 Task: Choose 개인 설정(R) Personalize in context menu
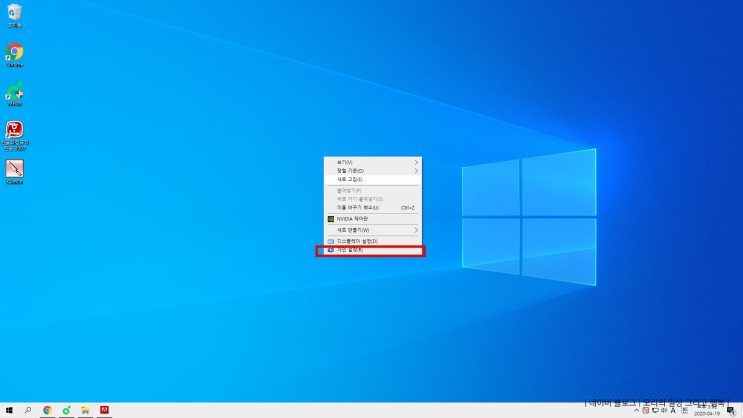[x=373, y=250]
